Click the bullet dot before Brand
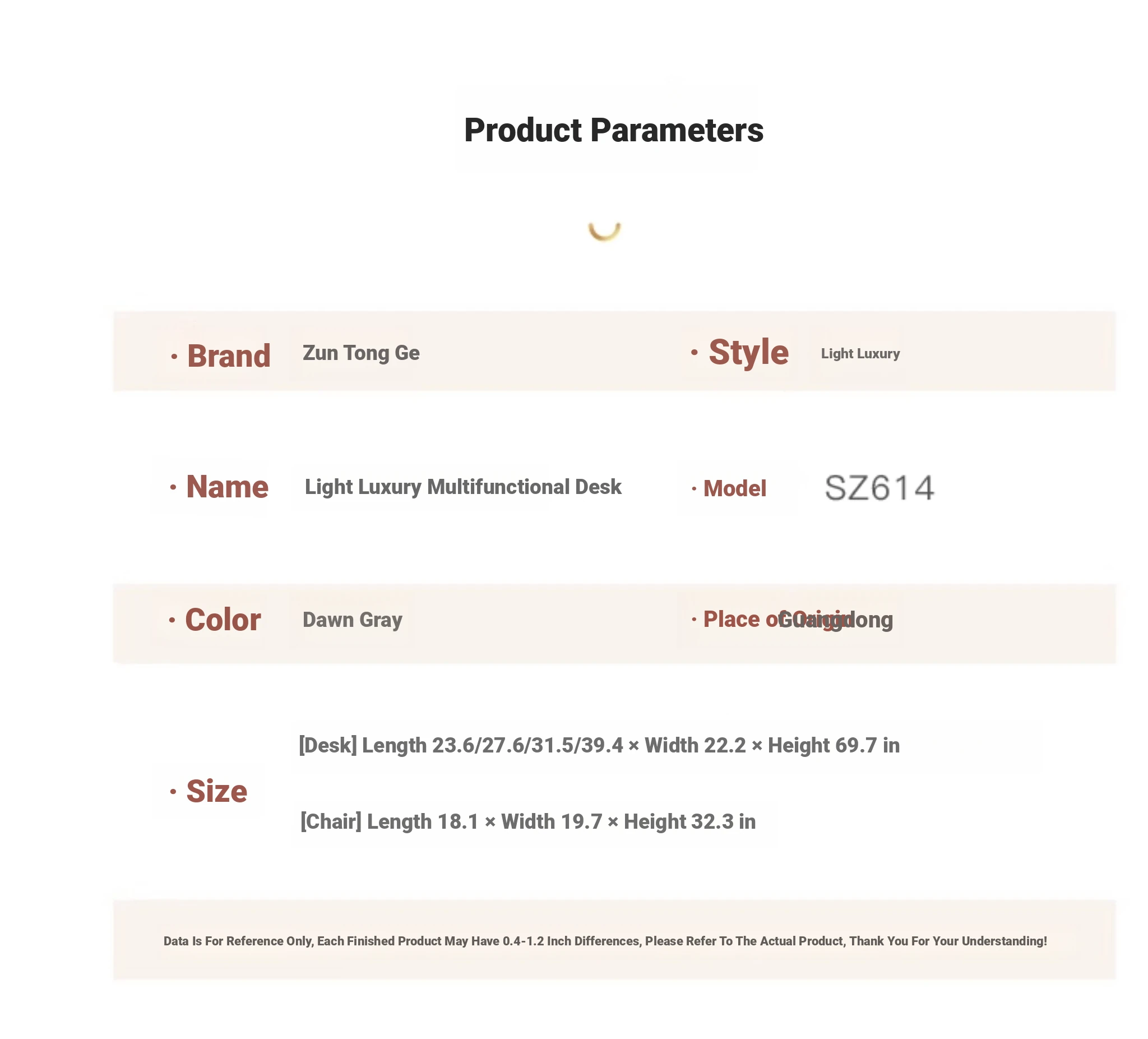Viewport: 1148px width, 1039px height. click(174, 357)
